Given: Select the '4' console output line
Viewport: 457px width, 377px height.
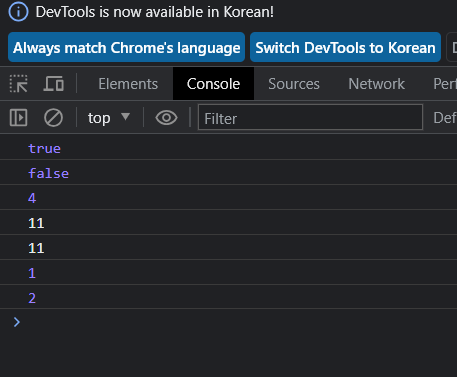Looking at the screenshot, I should pos(228,197).
